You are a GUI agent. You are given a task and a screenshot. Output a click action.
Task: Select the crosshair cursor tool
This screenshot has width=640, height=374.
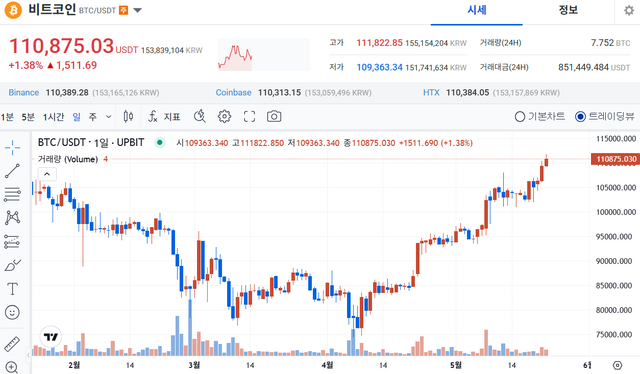(12, 147)
